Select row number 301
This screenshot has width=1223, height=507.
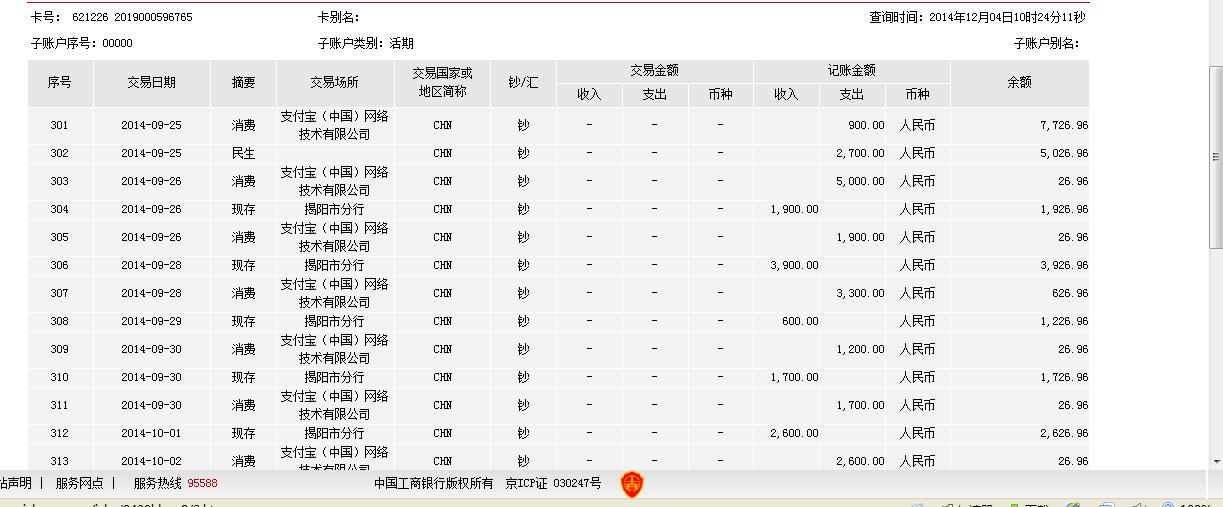click(60, 126)
